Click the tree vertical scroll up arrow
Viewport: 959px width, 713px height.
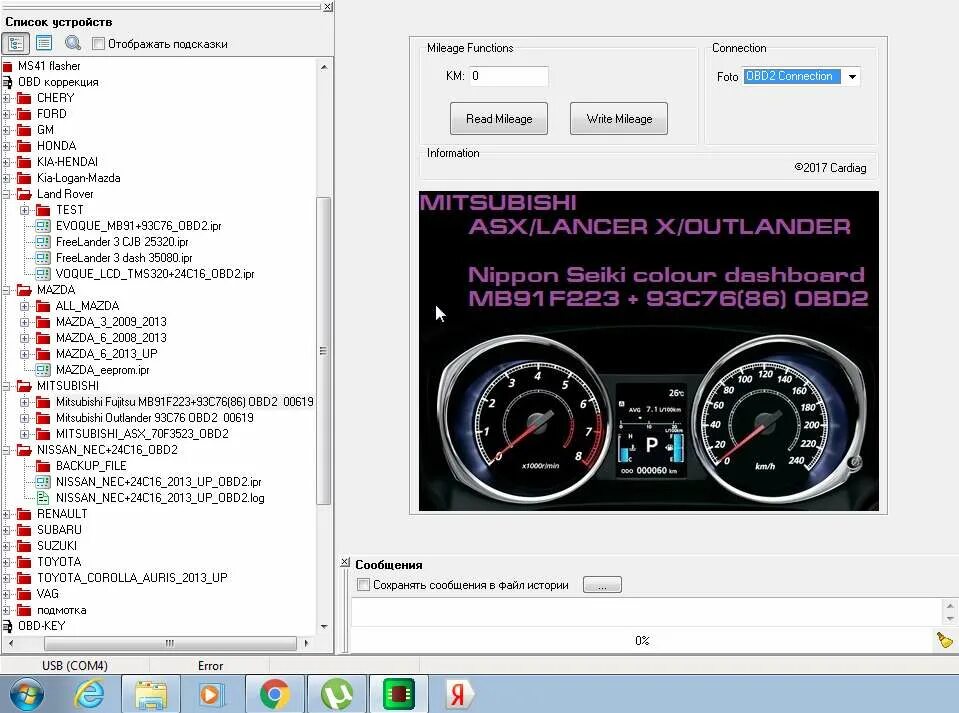pos(324,67)
